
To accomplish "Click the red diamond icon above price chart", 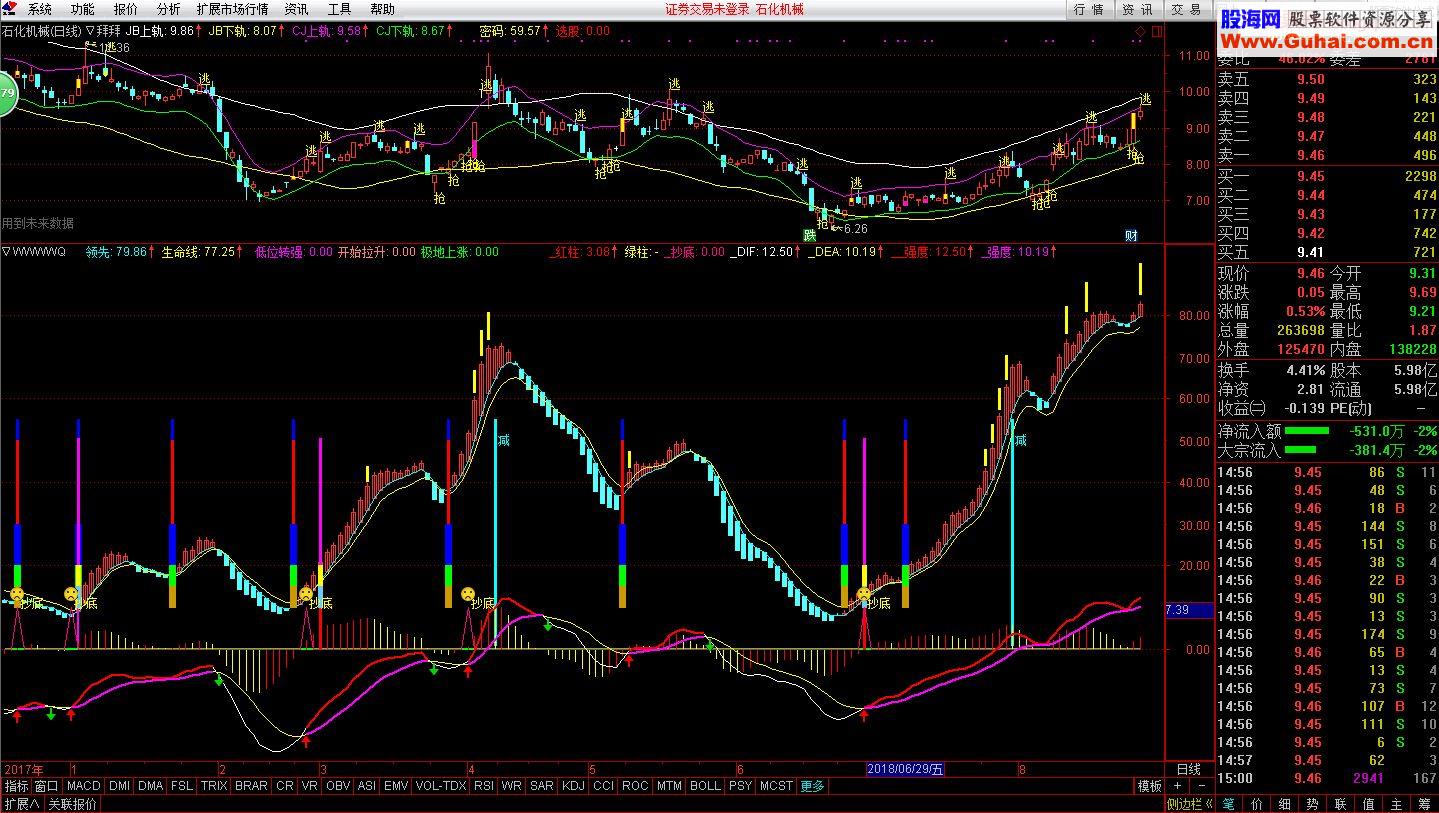I will coord(1140,32).
